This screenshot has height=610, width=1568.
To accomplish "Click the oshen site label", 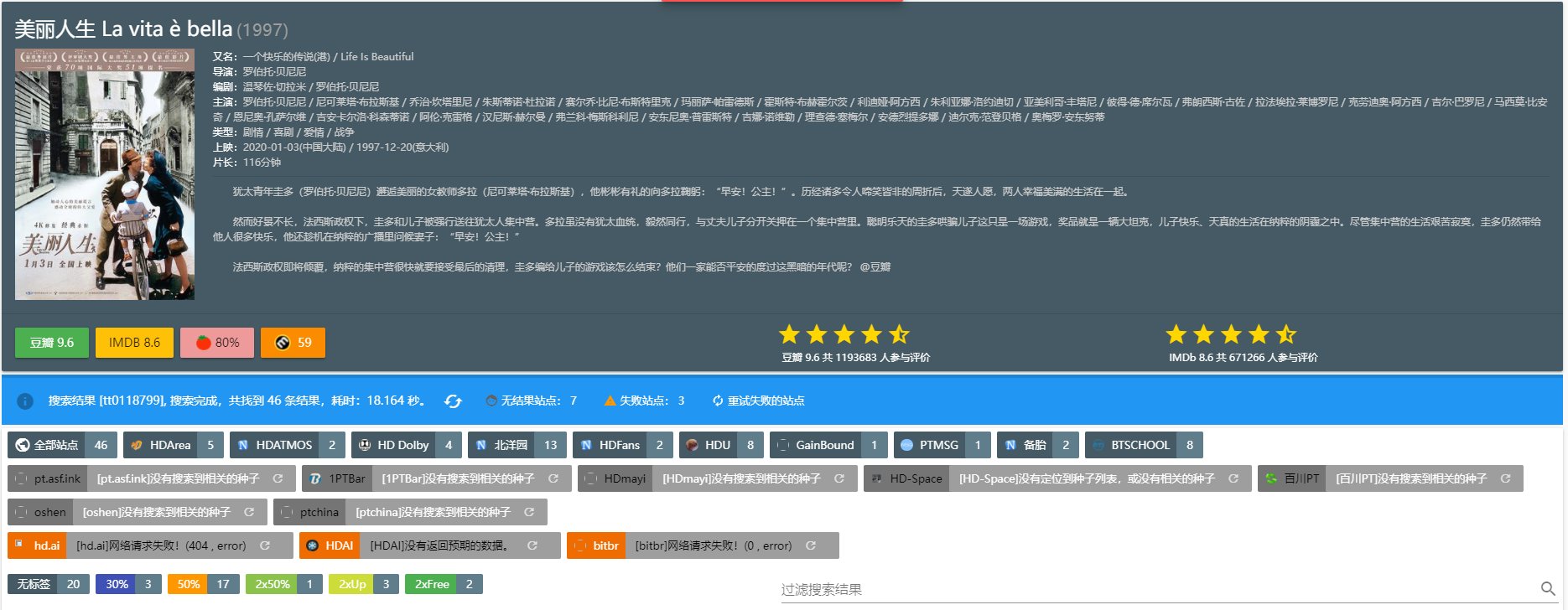I will point(39,512).
